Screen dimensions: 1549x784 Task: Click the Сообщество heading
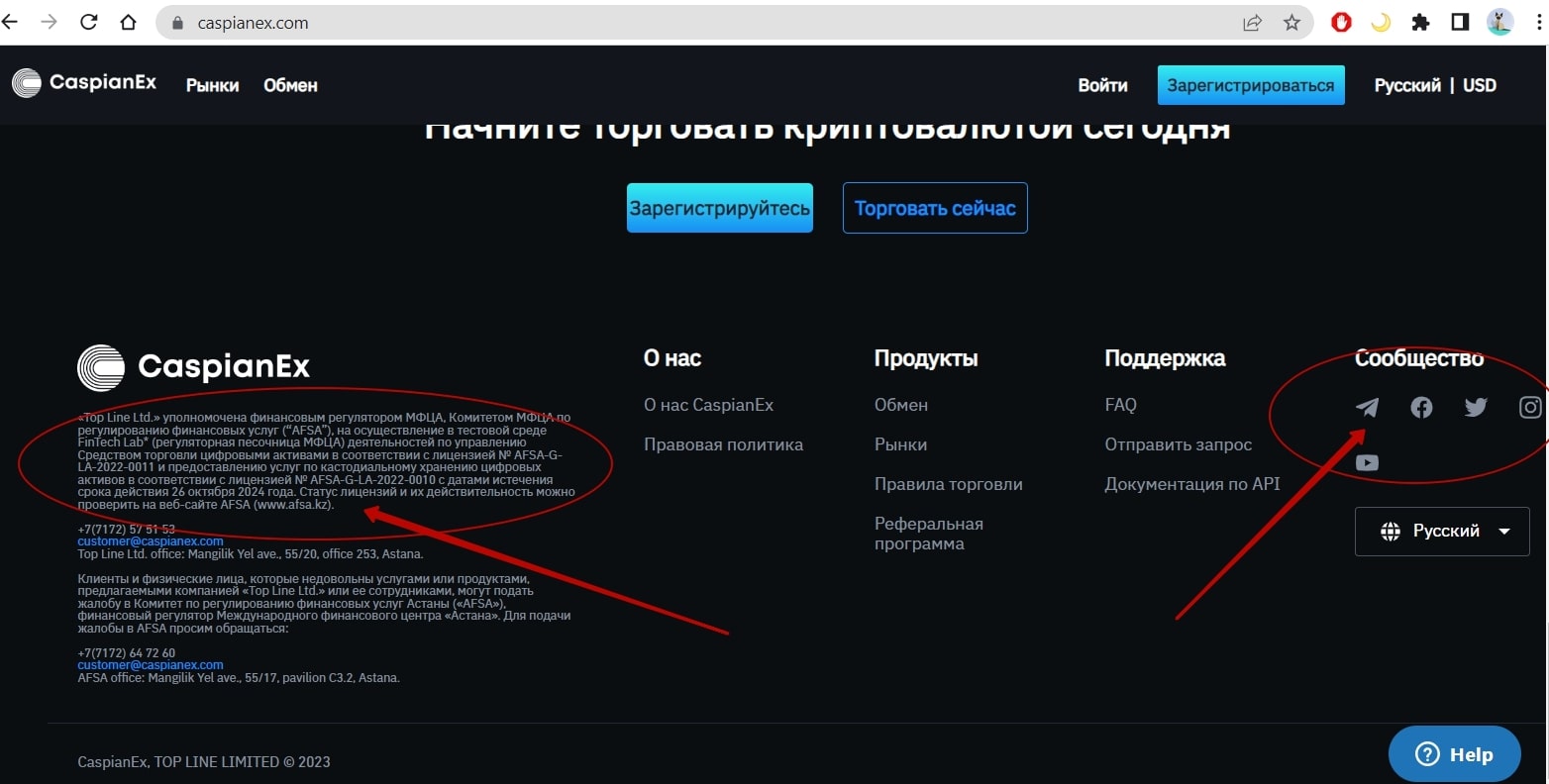tap(1419, 358)
